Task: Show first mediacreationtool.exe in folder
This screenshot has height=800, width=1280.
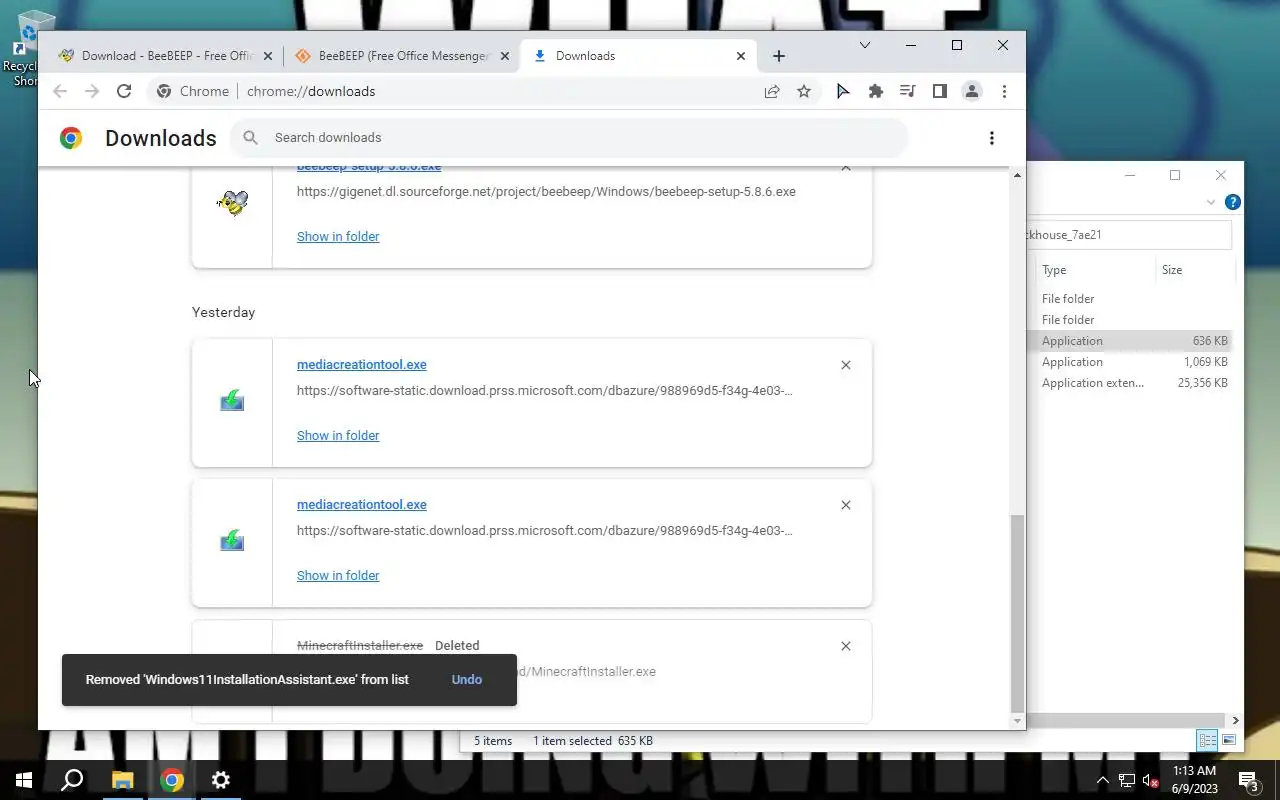Action: 338,436
